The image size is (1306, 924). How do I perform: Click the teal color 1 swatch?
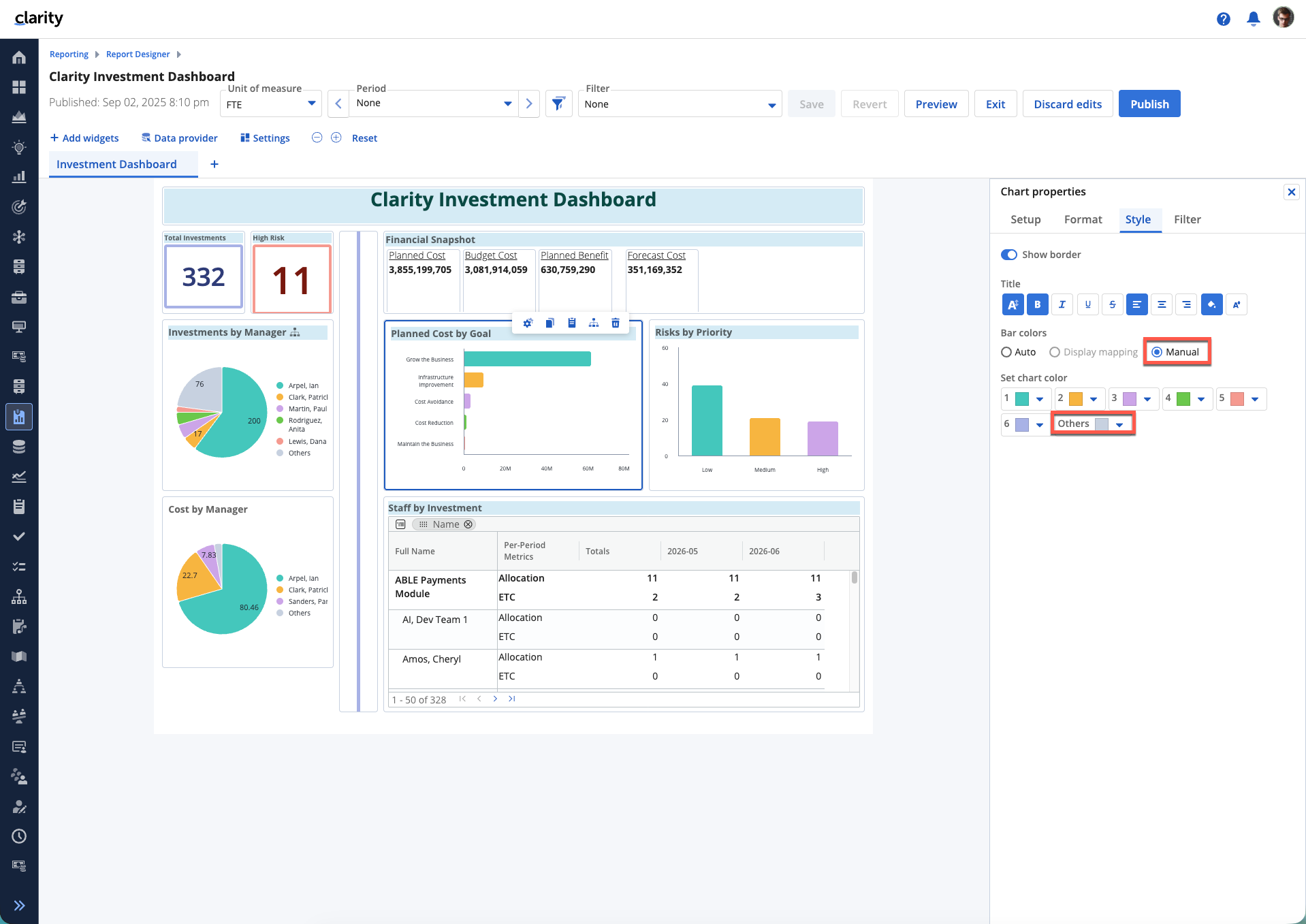[1022, 398]
